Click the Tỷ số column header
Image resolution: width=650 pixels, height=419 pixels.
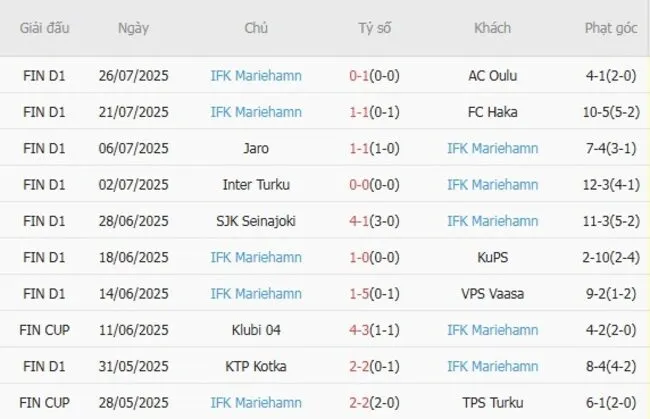pos(375,28)
